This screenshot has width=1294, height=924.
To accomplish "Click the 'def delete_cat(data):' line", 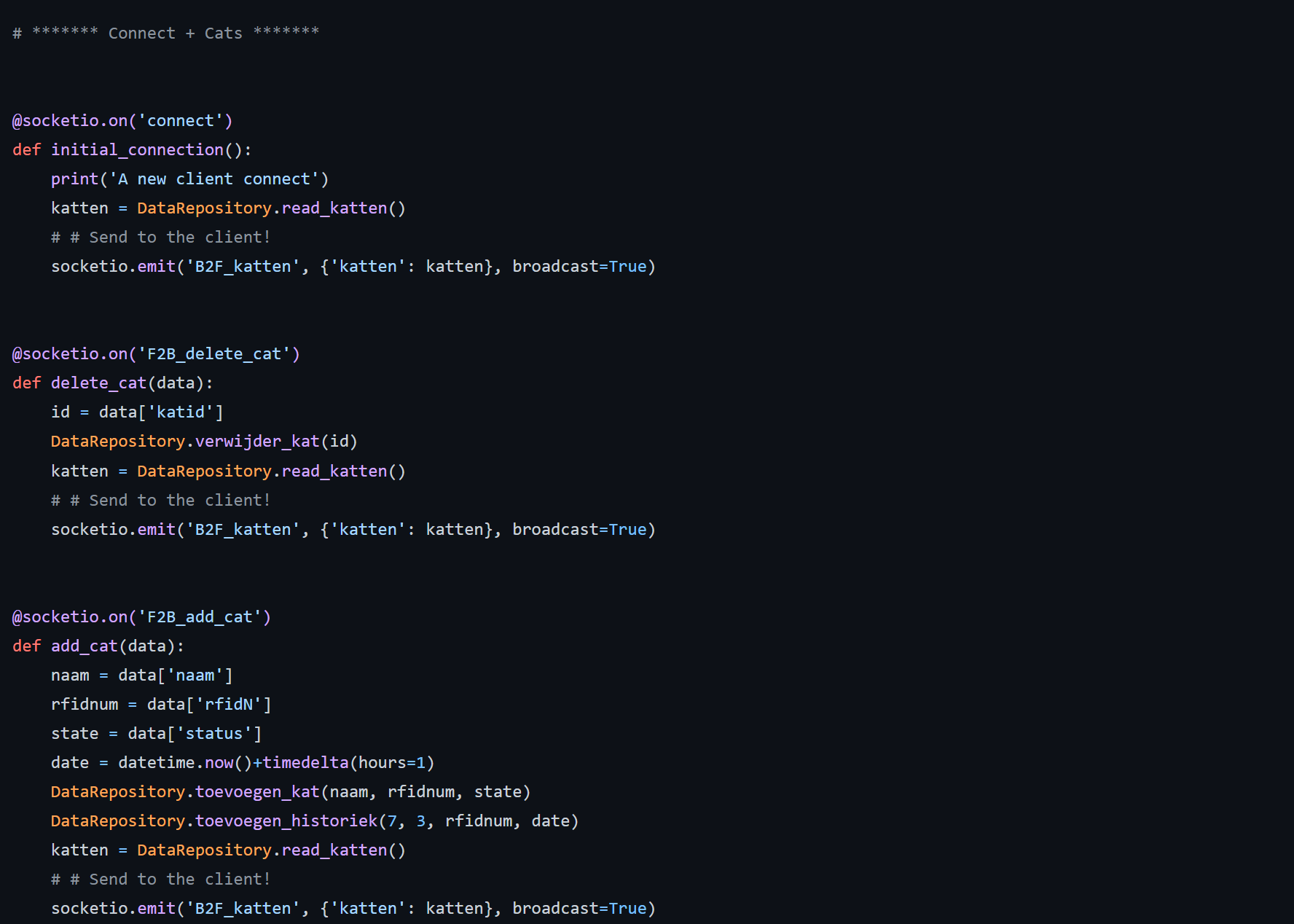I will coord(113,383).
